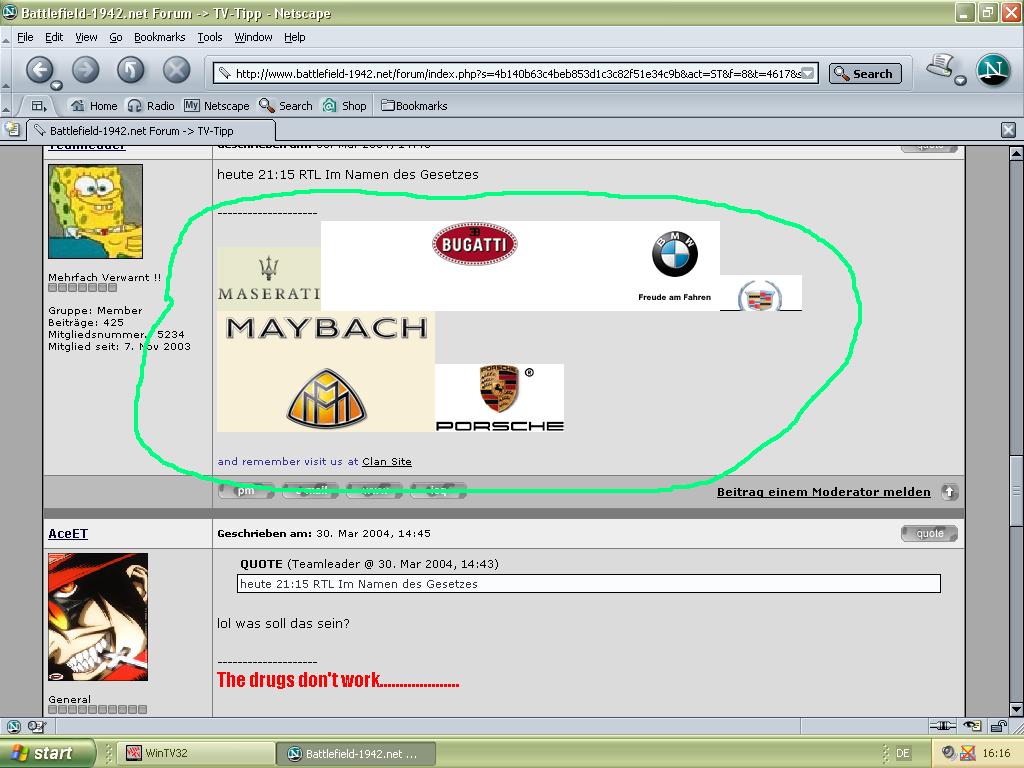
Task: Click the new tab icon
Action: (x=12, y=129)
